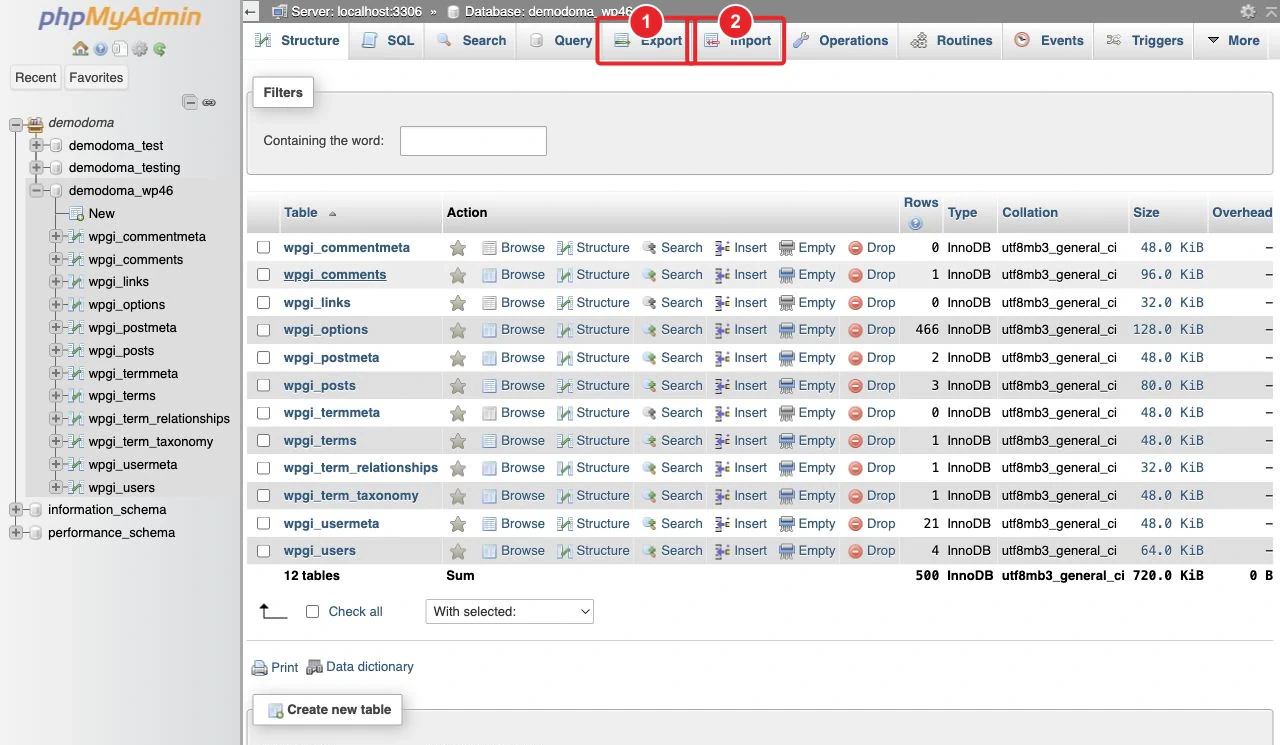Image resolution: width=1280 pixels, height=745 pixels.
Task: Click Empty for wpgi_postmeta row
Action: pos(807,358)
